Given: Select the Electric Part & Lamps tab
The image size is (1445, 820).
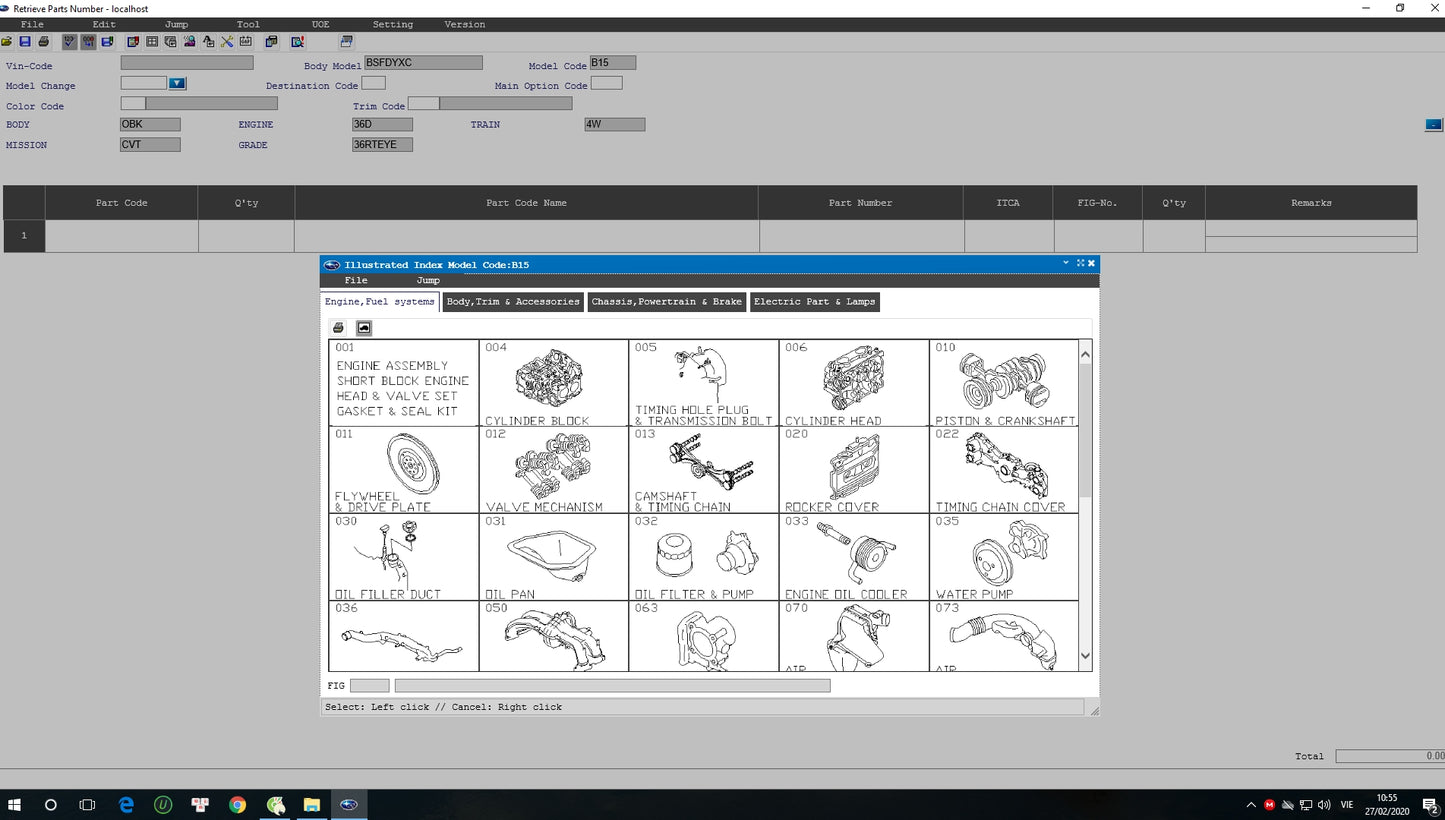Looking at the screenshot, I should point(814,302).
